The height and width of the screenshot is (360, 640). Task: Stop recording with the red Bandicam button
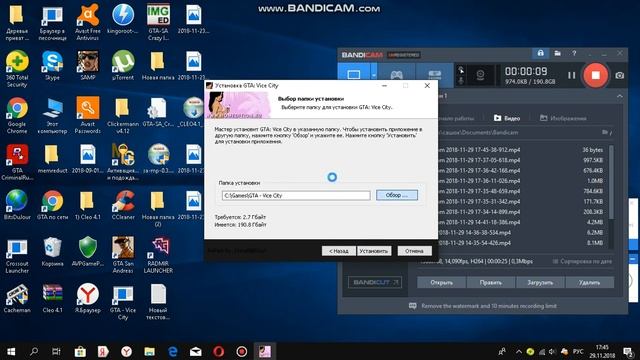[596, 75]
